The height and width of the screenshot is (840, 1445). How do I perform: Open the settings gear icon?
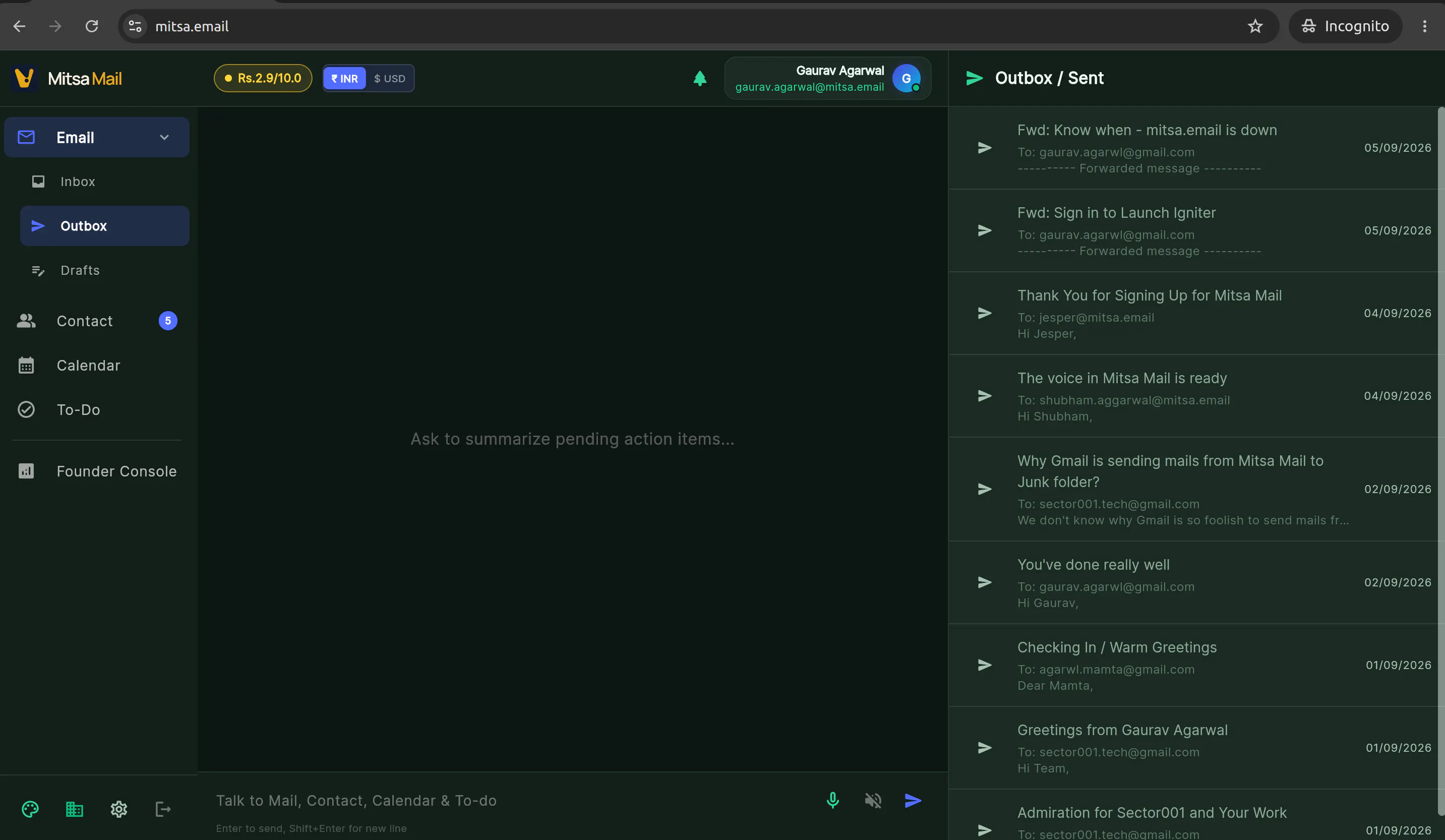[118, 809]
